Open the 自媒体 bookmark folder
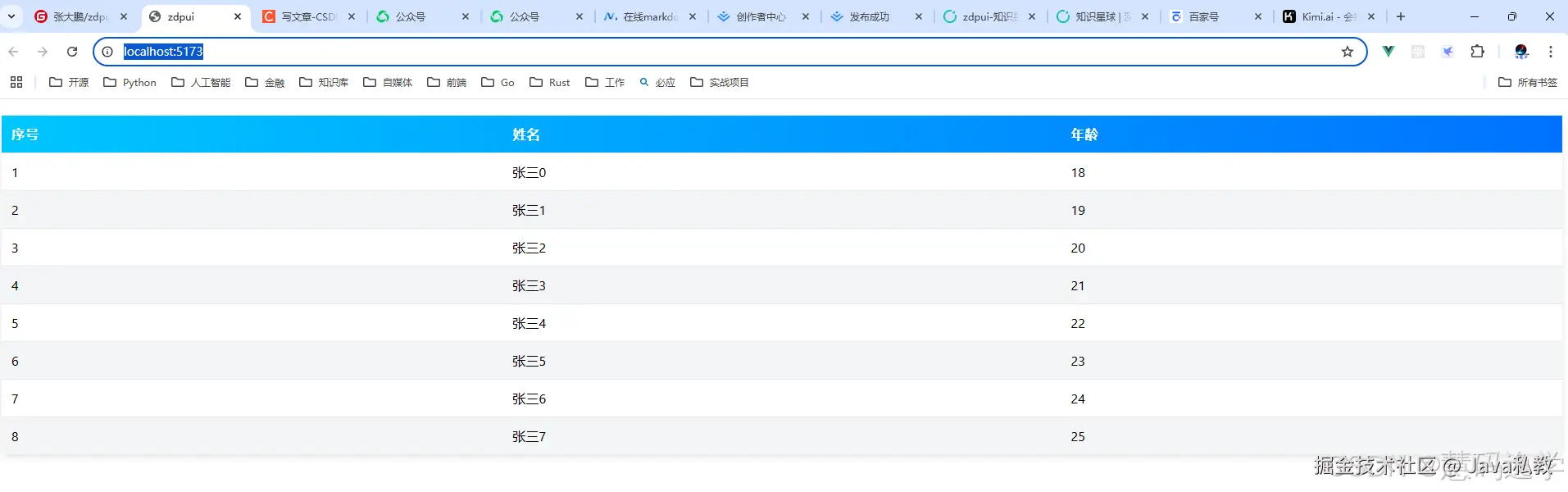Screen dimensions: 1568x492 (x=388, y=82)
